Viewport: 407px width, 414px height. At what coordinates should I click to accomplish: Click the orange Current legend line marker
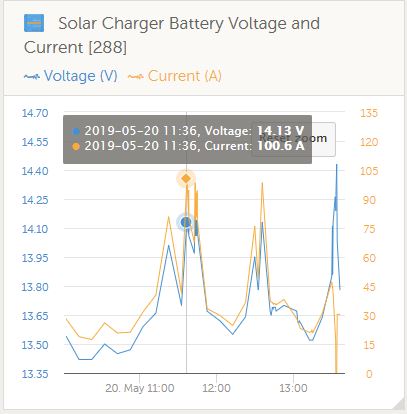tap(136, 77)
